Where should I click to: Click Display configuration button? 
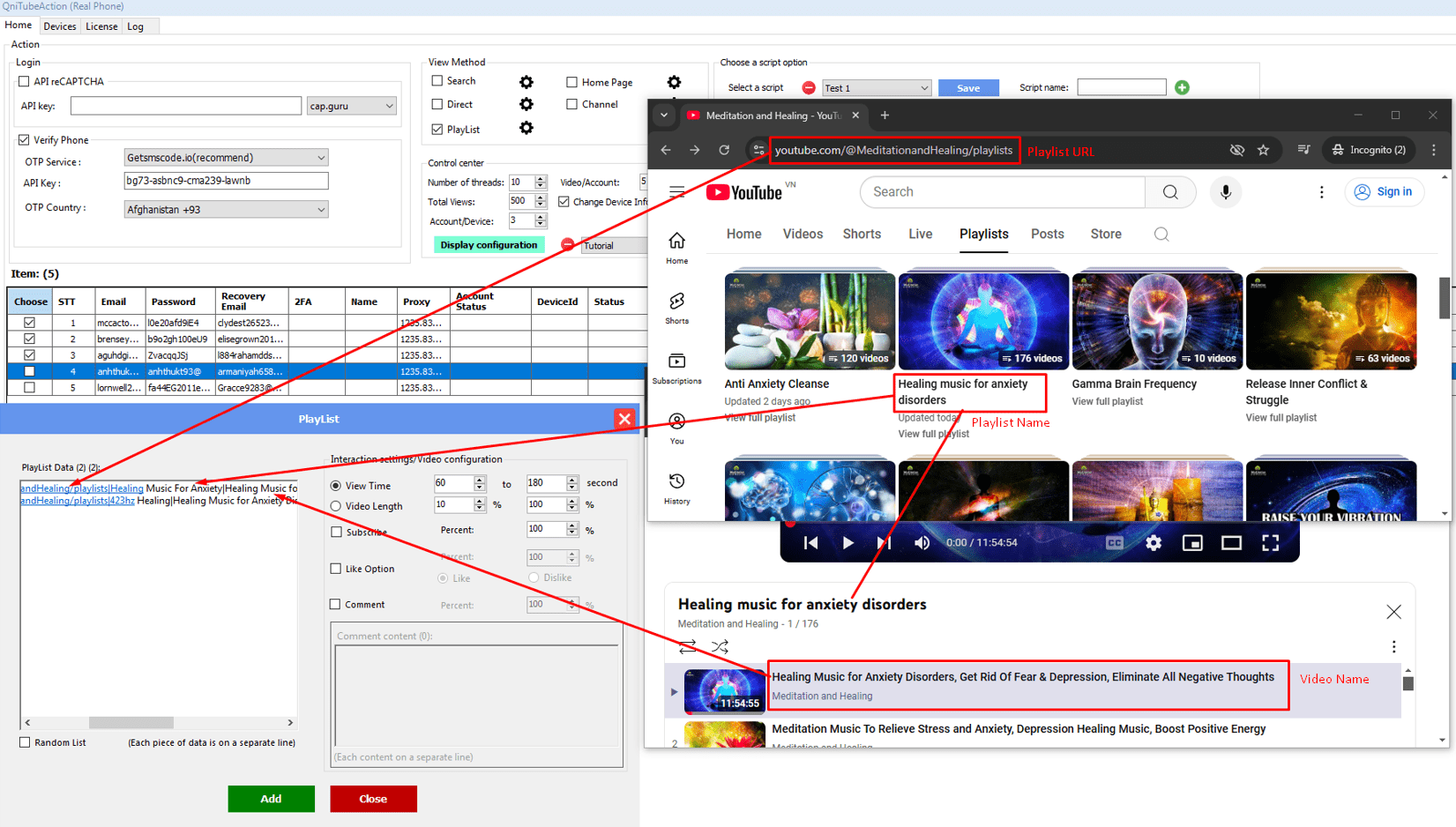[489, 245]
